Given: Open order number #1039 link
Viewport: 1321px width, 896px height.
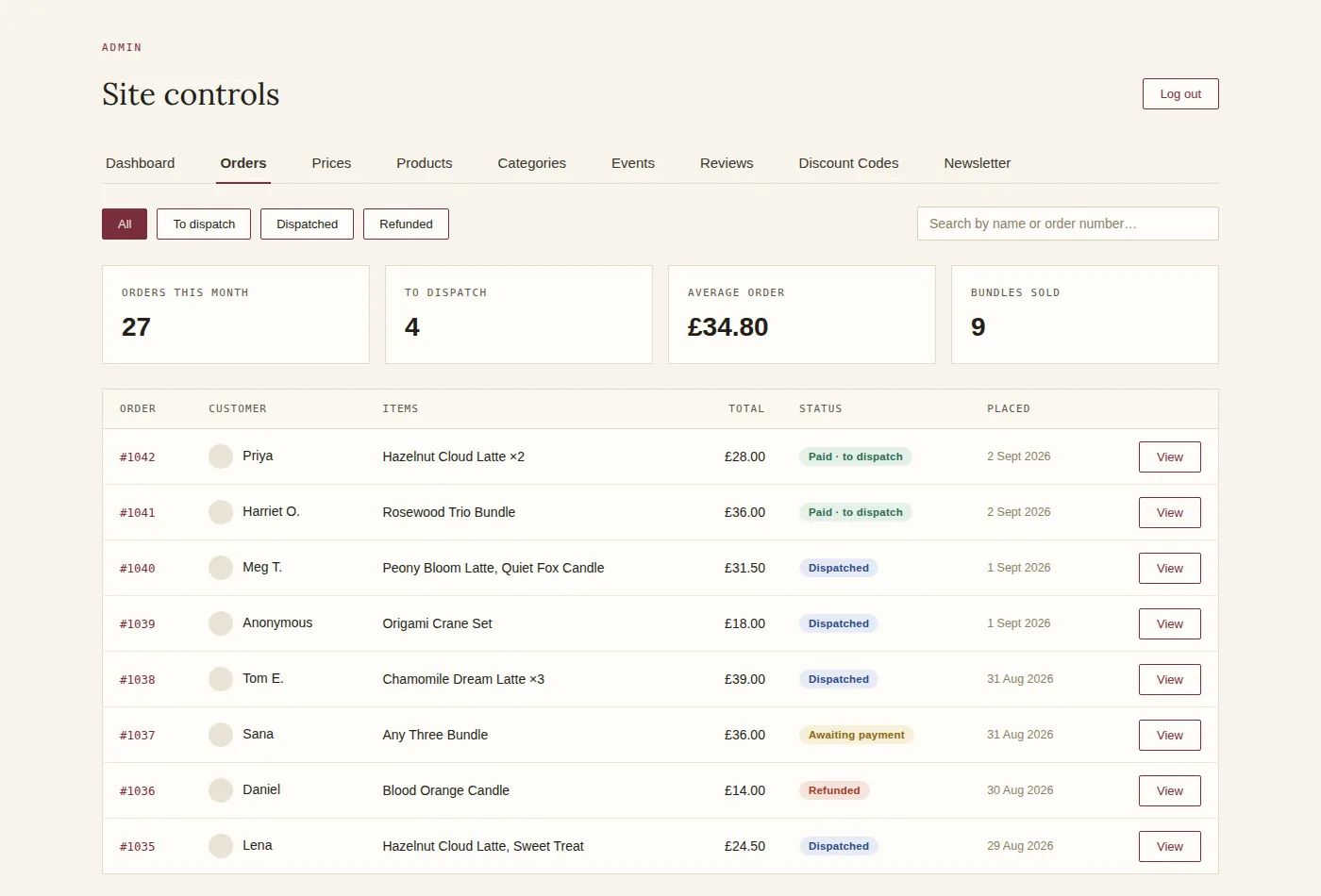Looking at the screenshot, I should coord(138,624).
